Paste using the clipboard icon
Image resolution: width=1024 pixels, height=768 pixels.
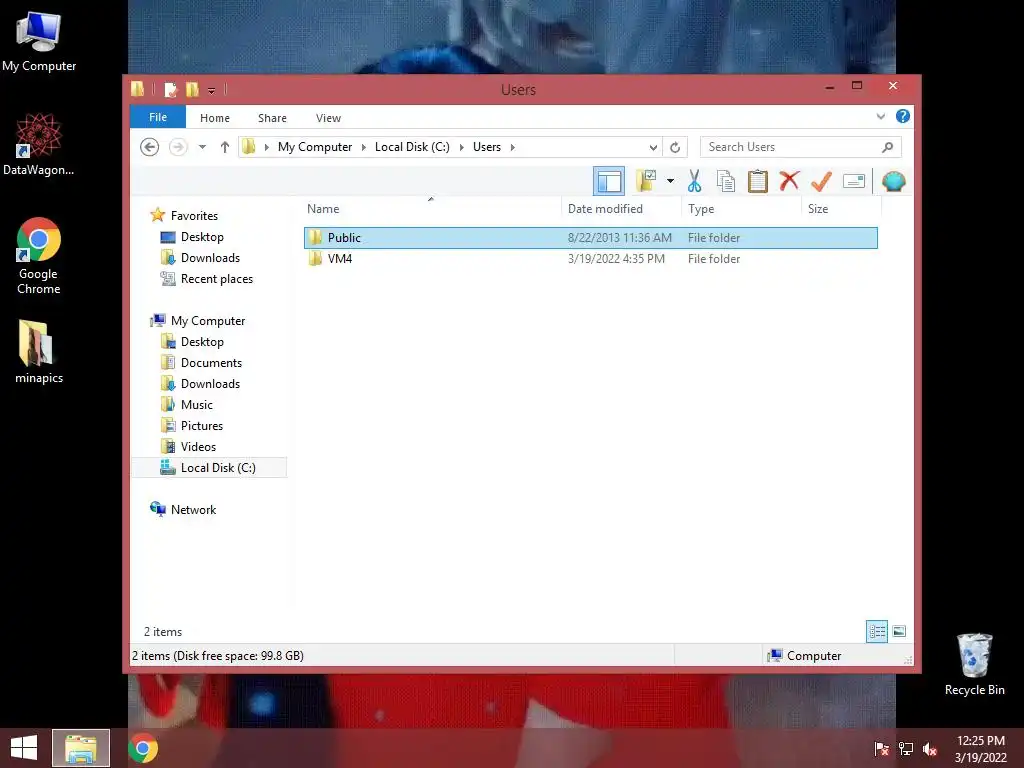pos(758,181)
